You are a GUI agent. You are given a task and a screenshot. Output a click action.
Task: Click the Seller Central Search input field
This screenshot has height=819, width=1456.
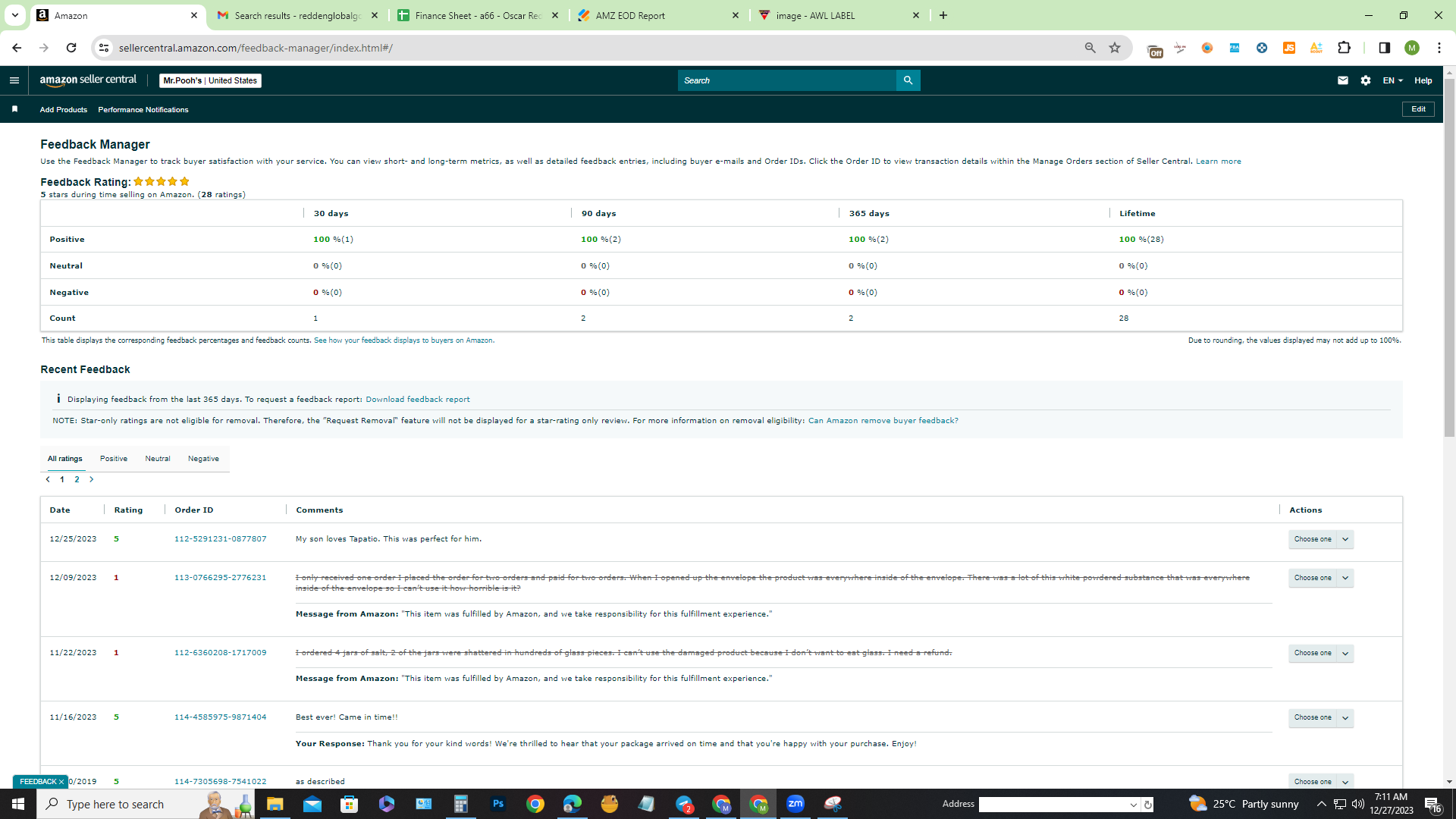[x=787, y=80]
